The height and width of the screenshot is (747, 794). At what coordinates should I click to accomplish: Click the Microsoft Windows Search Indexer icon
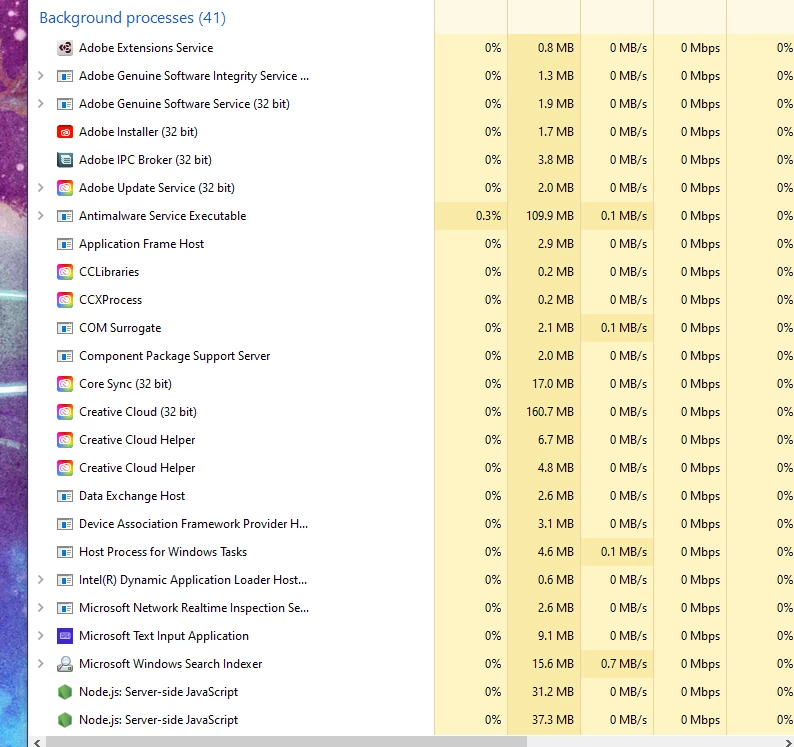point(65,664)
